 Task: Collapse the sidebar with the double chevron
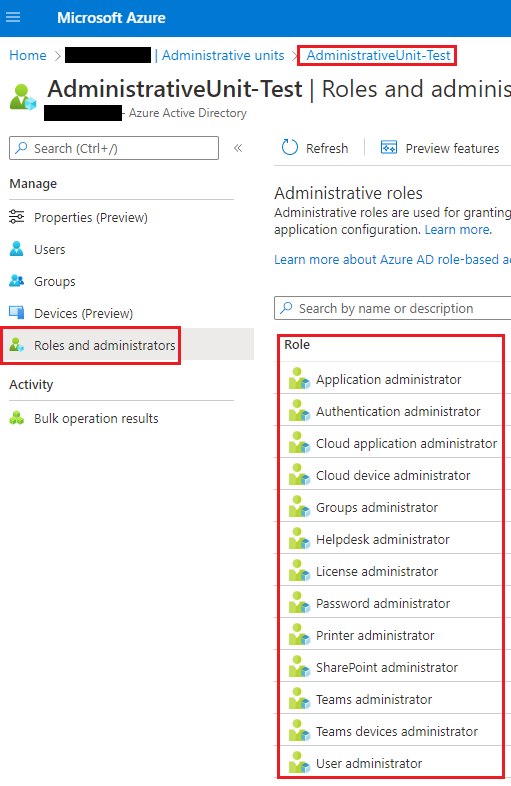tap(238, 148)
